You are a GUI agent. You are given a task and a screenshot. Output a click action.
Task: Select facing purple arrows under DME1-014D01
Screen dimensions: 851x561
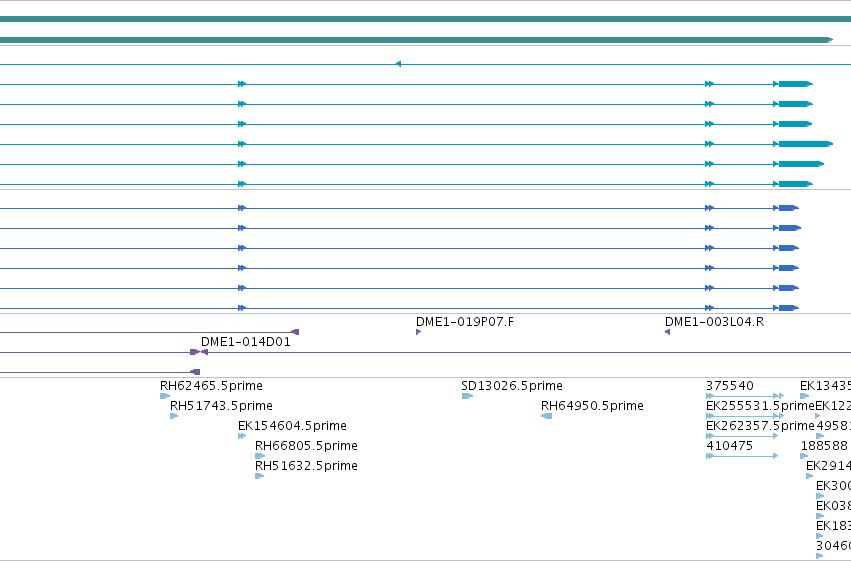[199, 352]
